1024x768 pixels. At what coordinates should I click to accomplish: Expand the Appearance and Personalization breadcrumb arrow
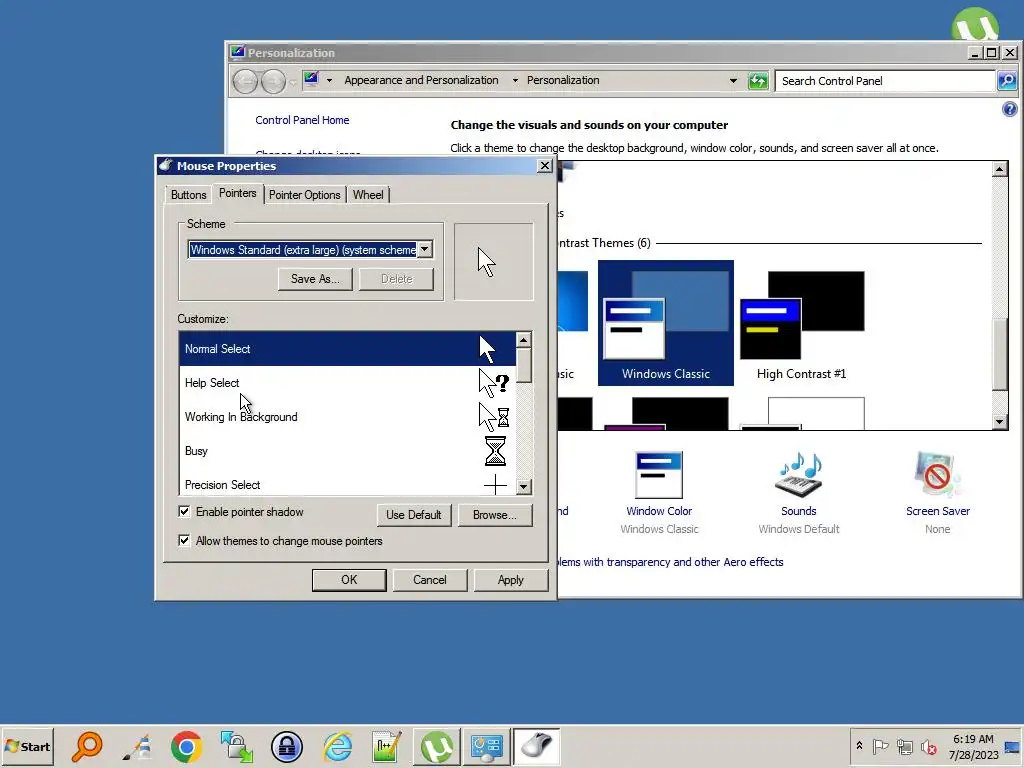click(515, 80)
